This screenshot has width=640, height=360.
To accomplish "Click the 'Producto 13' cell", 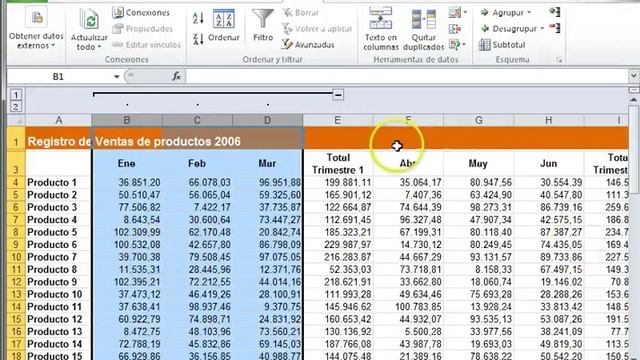I will 58,331.
